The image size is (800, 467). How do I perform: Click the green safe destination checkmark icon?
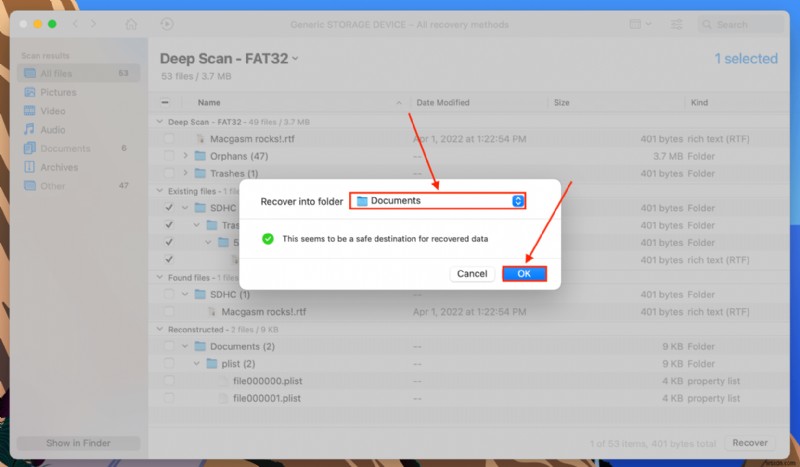267,238
